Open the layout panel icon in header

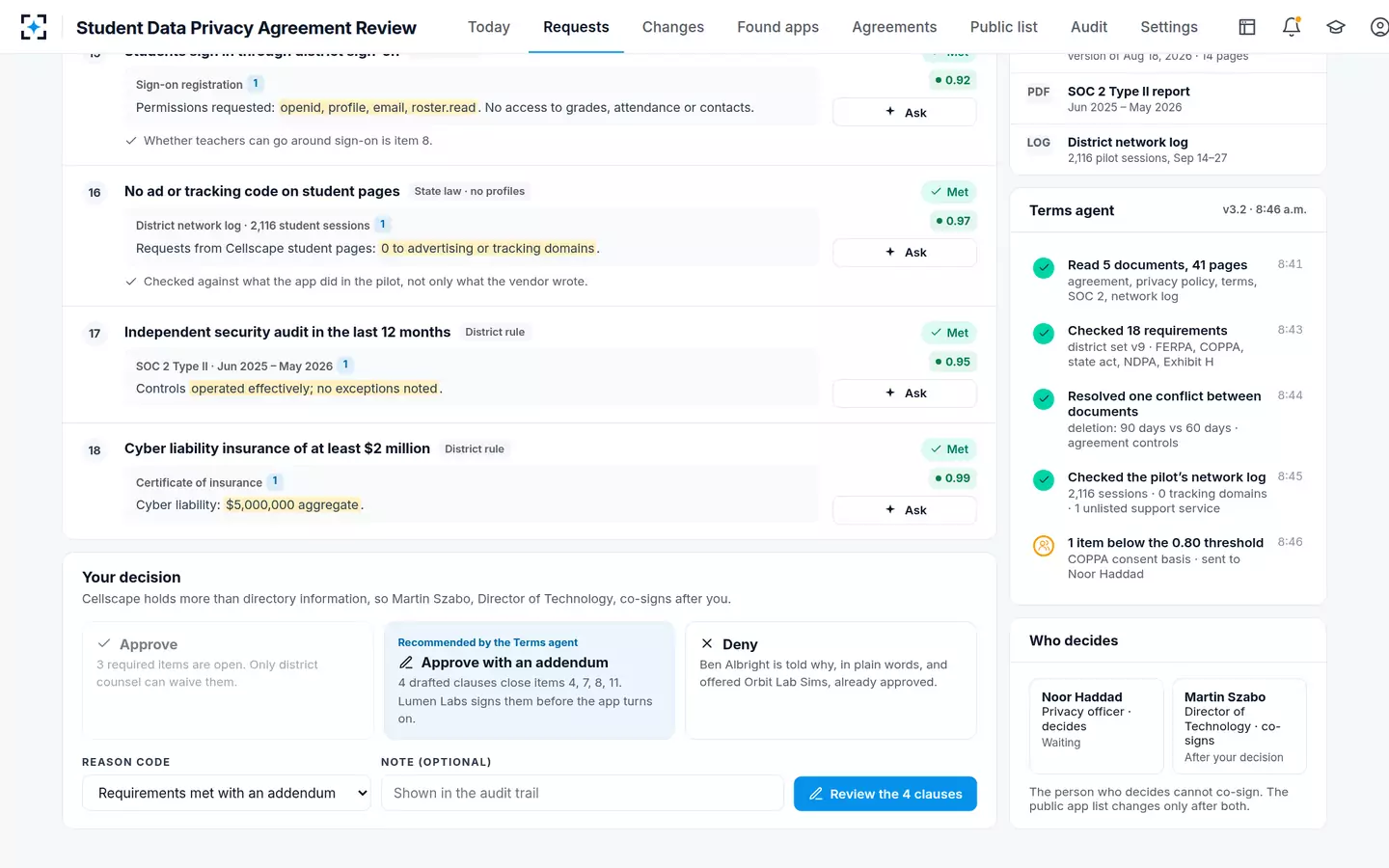click(1247, 27)
